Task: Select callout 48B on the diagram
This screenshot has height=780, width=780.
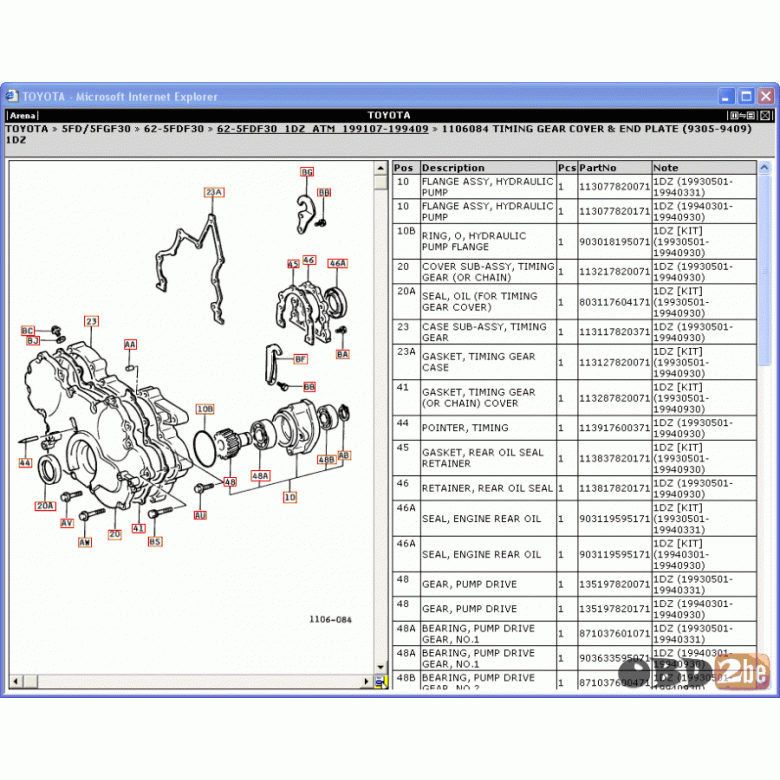Action: click(x=326, y=459)
